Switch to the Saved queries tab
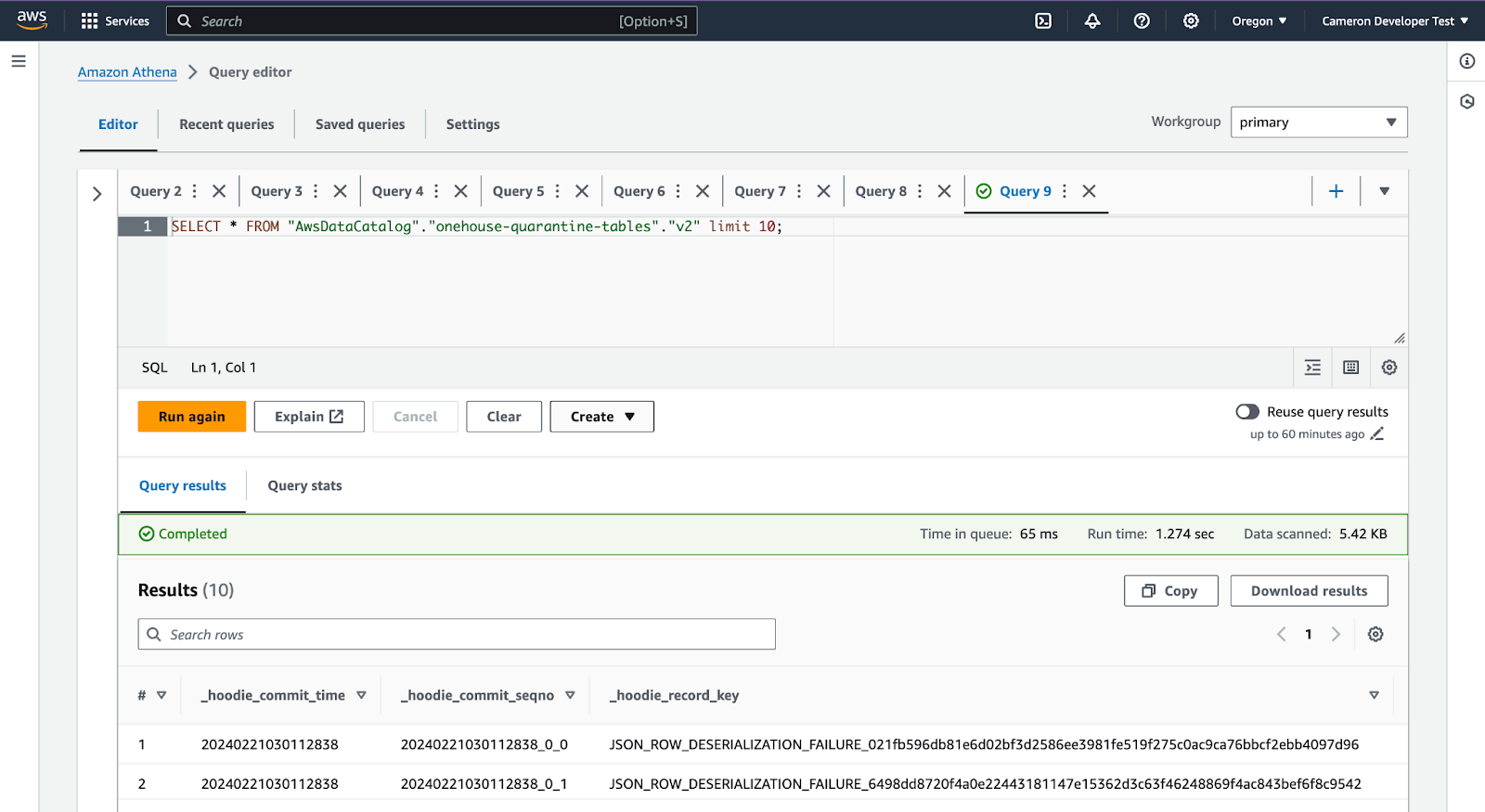Image resolution: width=1485 pixels, height=812 pixels. 360,124
